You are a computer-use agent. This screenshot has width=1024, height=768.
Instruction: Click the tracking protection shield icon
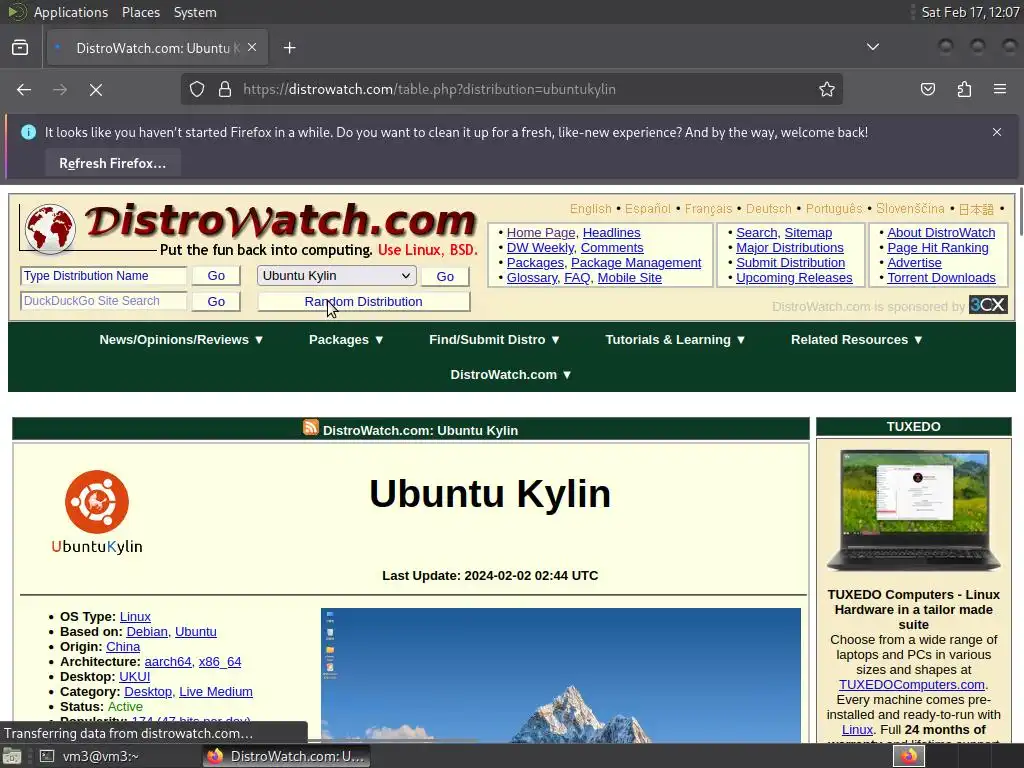point(197,89)
